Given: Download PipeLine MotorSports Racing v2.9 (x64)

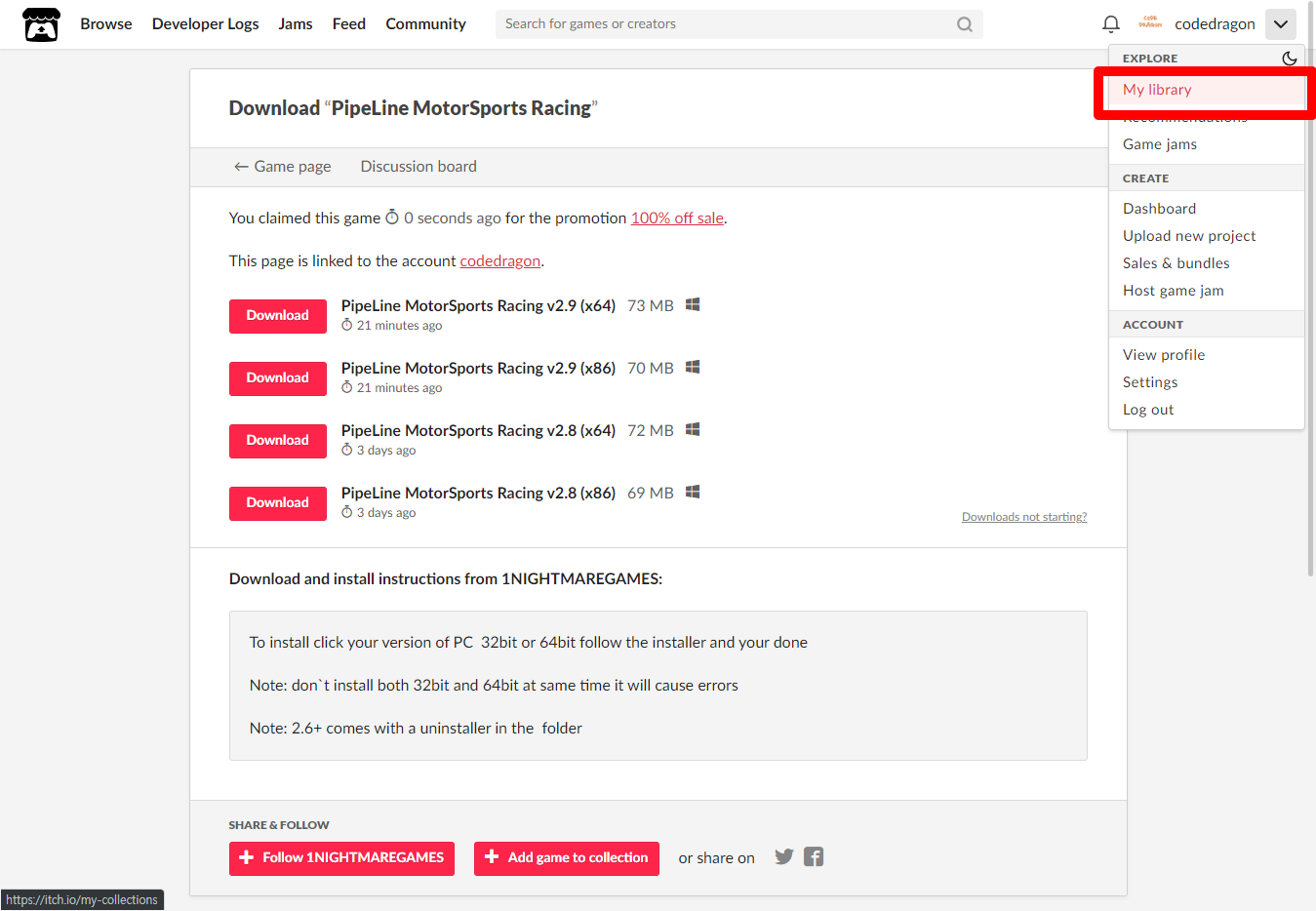Looking at the screenshot, I should coord(278,316).
